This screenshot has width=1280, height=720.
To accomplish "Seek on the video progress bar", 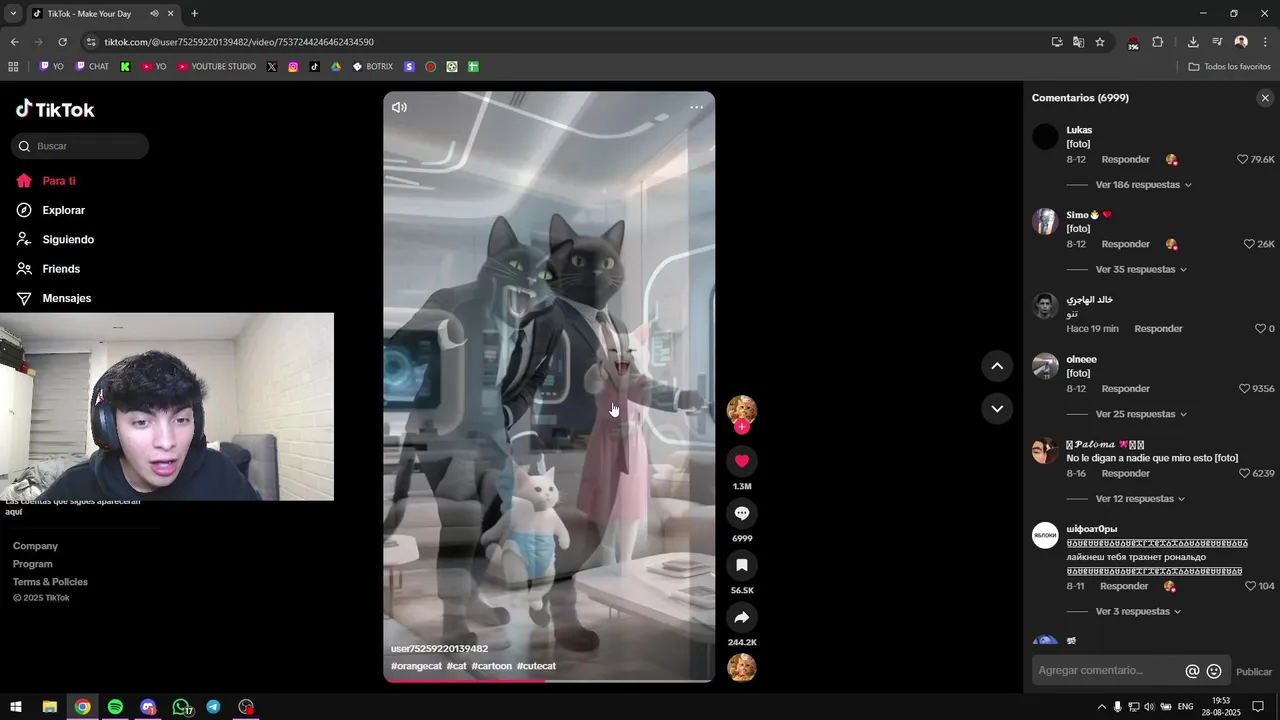I will (549, 681).
